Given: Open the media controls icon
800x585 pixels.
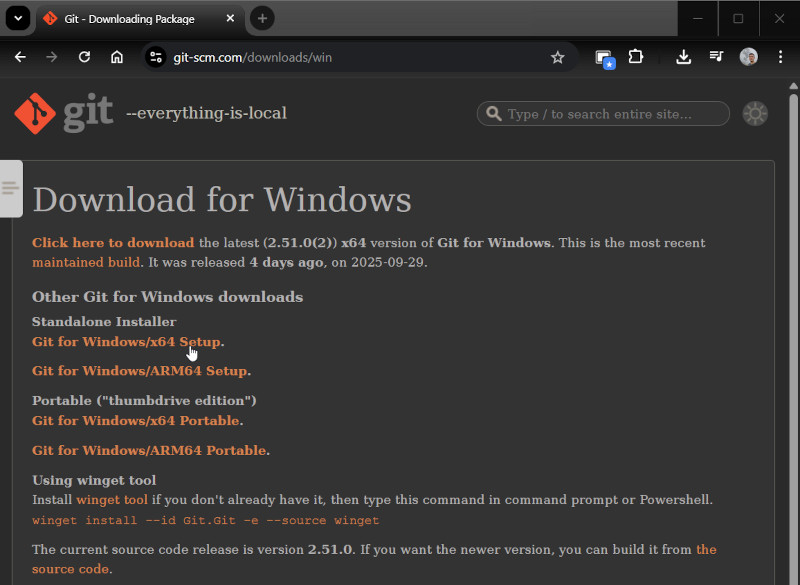Looking at the screenshot, I should click(x=716, y=57).
